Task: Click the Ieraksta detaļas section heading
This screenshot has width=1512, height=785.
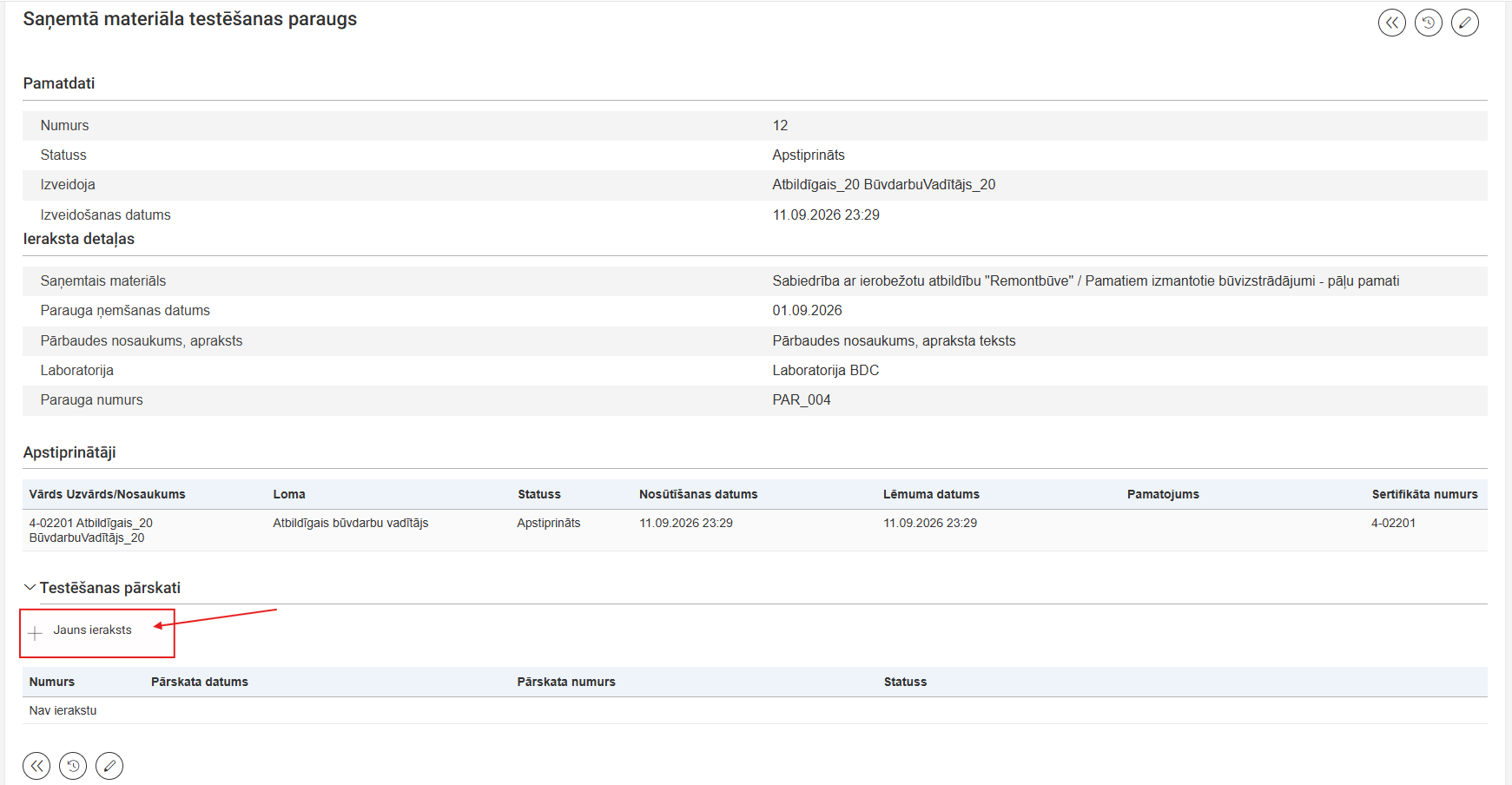Action: tap(79, 239)
